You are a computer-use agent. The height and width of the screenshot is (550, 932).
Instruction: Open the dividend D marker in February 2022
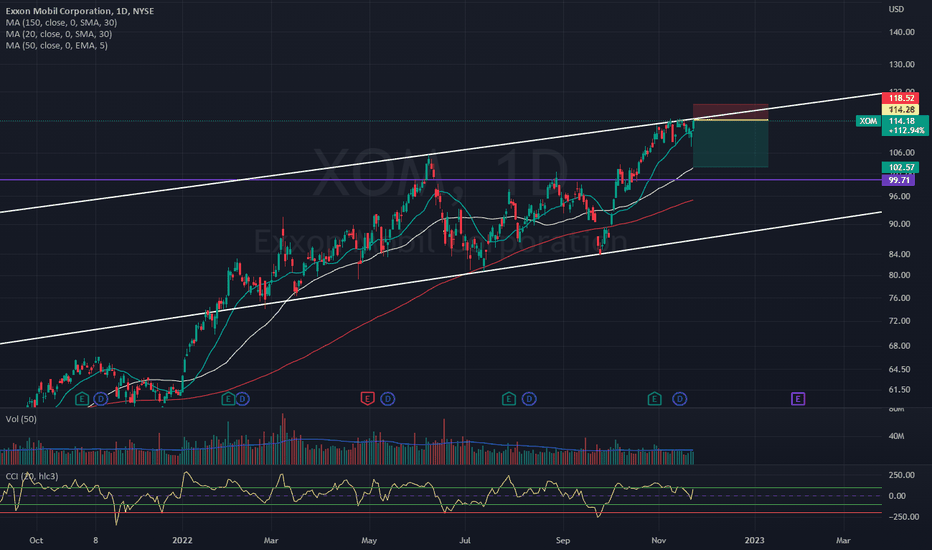(242, 399)
